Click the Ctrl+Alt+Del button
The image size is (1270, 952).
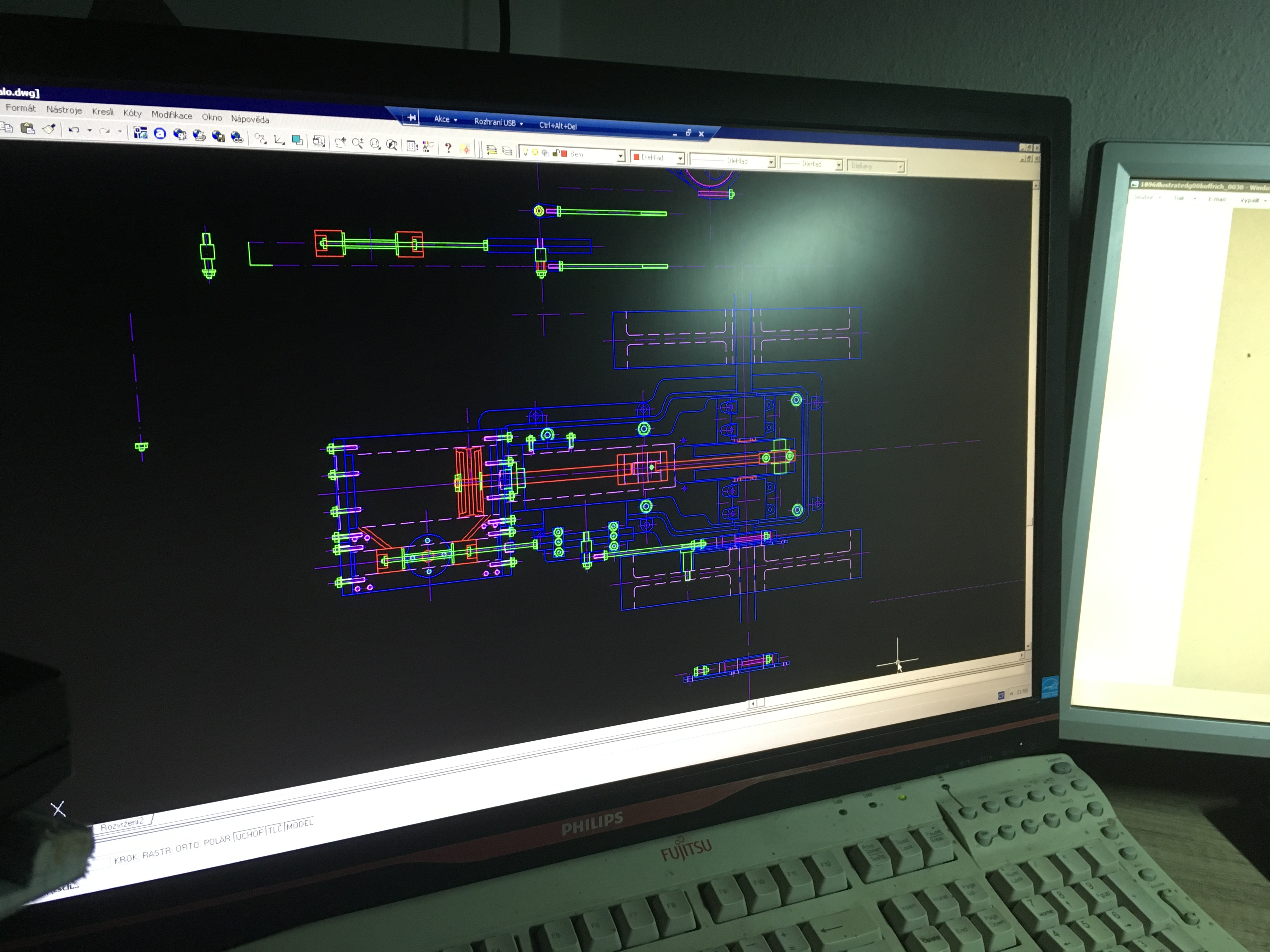558,126
